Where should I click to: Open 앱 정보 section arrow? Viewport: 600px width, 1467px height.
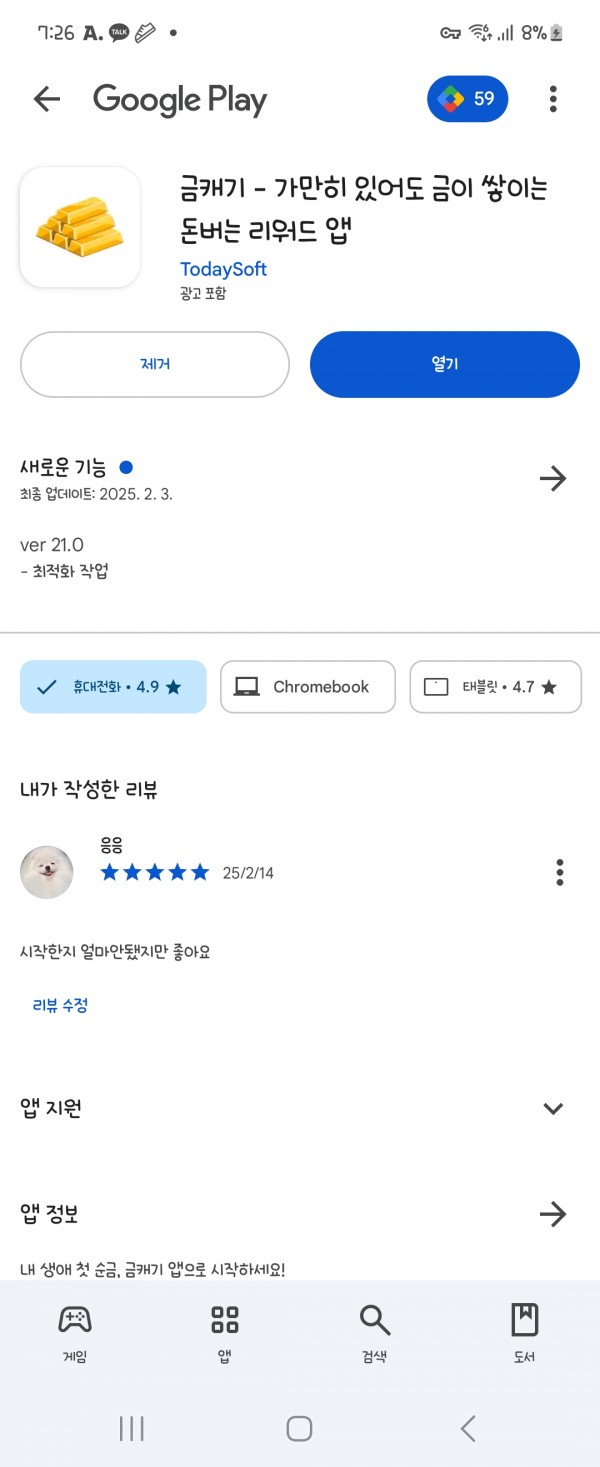tap(553, 1214)
